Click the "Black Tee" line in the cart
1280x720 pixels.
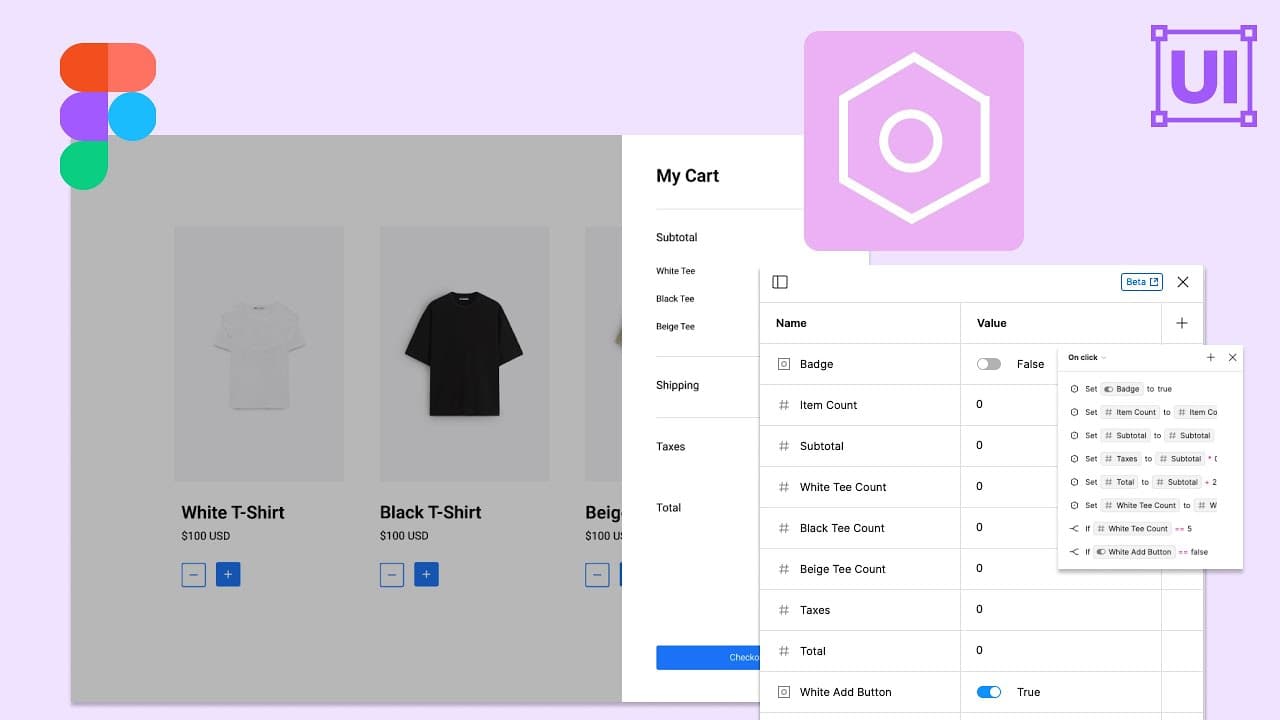coord(675,299)
